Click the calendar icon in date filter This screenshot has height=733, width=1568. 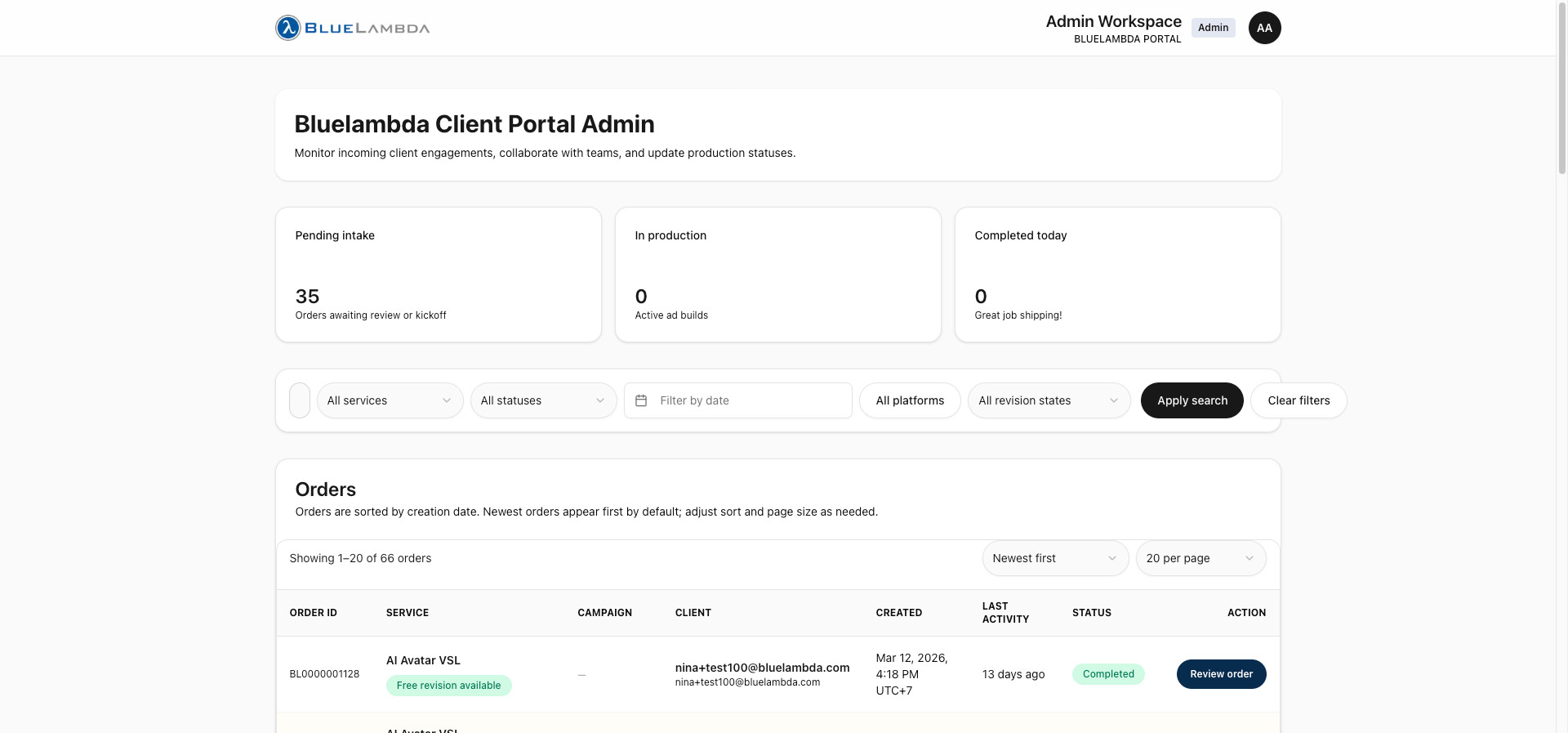coord(641,400)
